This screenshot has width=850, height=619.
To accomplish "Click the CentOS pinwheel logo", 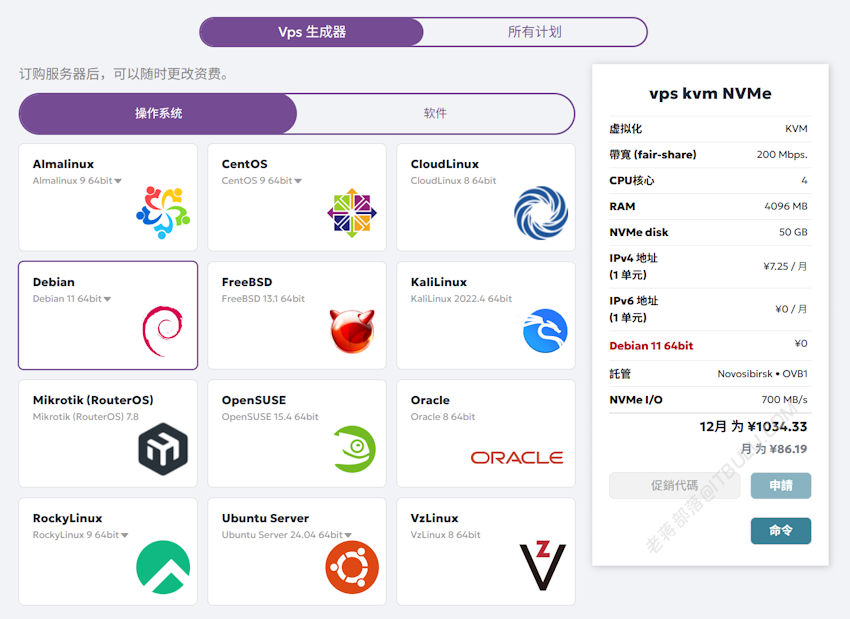I will 352,212.
